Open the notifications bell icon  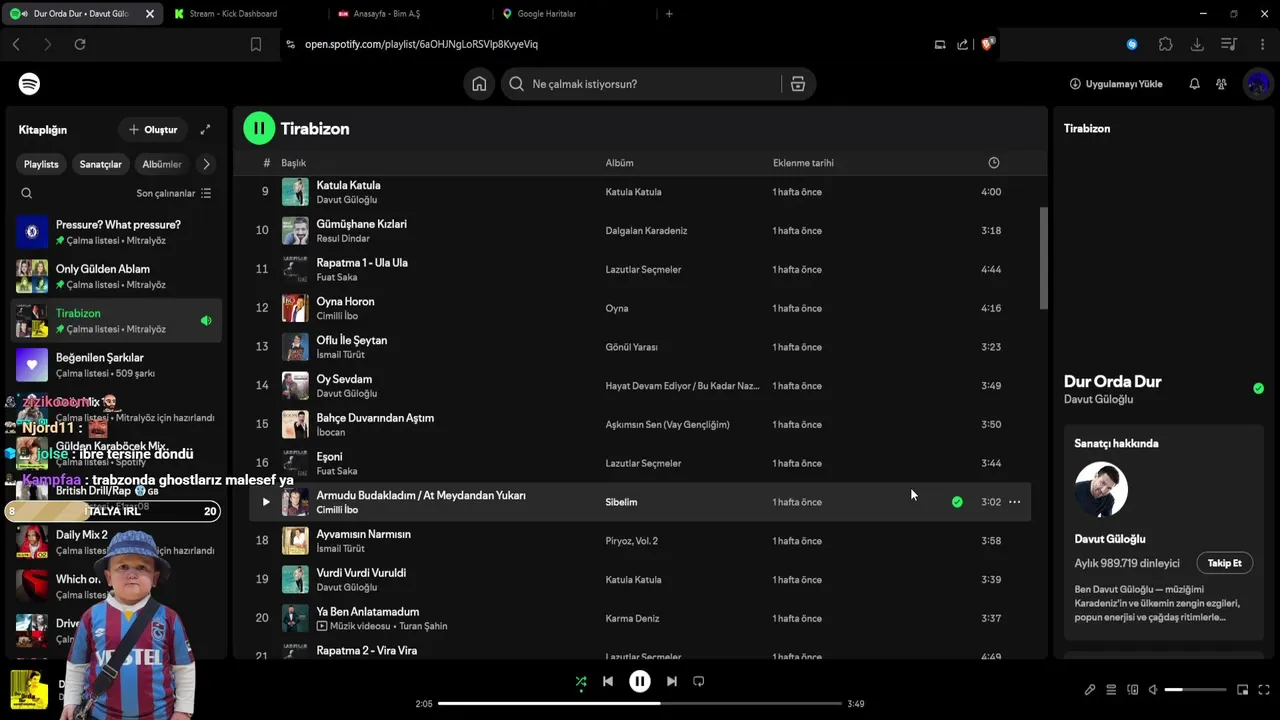[x=1194, y=84]
